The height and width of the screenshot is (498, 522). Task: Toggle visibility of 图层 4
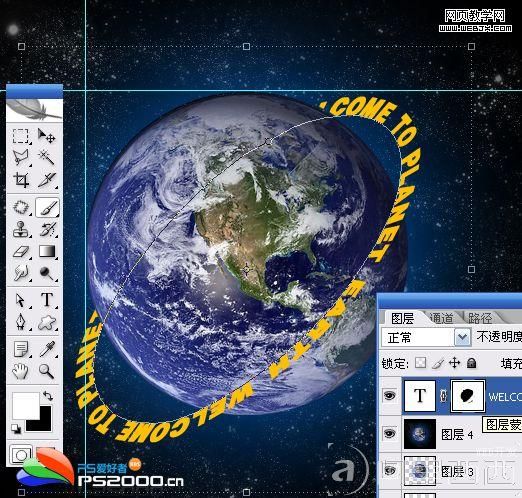pyautogui.click(x=390, y=433)
